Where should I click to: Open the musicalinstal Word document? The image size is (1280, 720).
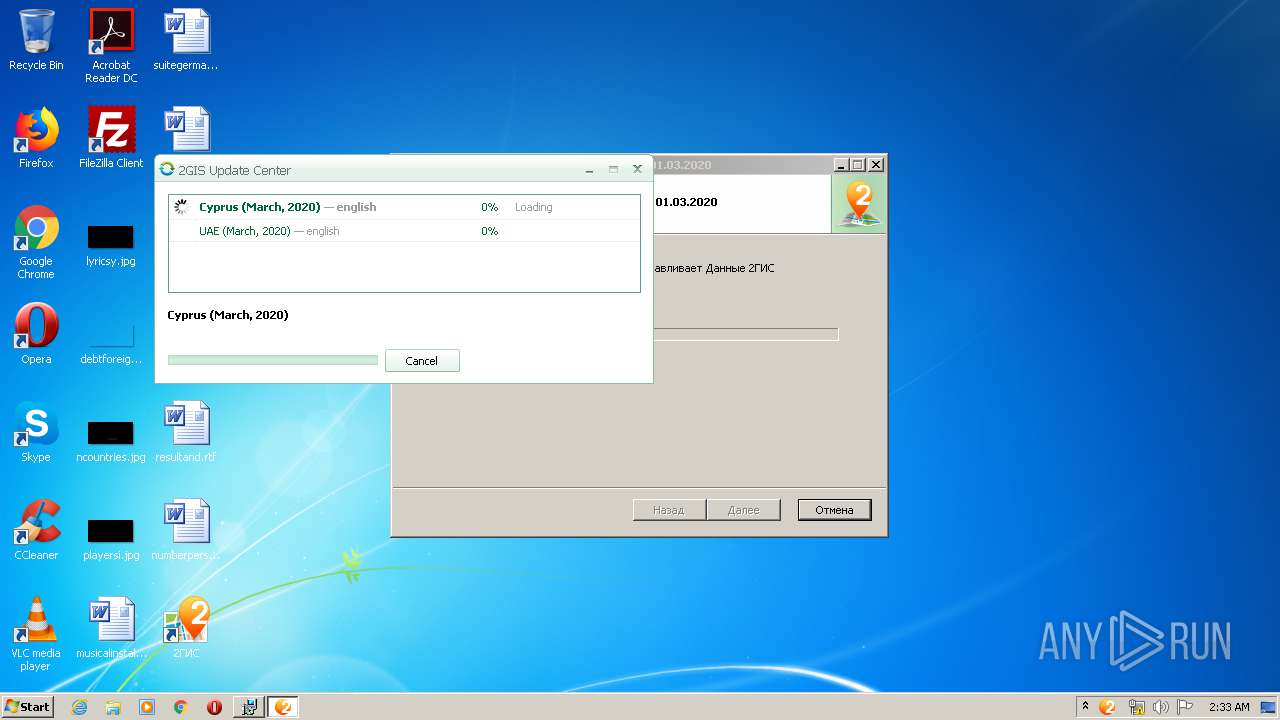click(x=111, y=628)
